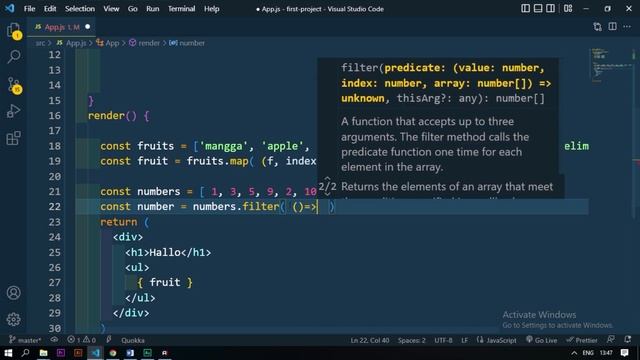Image resolution: width=640 pixels, height=360 pixels.
Task: Open the Windows Start menu
Action: coord(8,353)
